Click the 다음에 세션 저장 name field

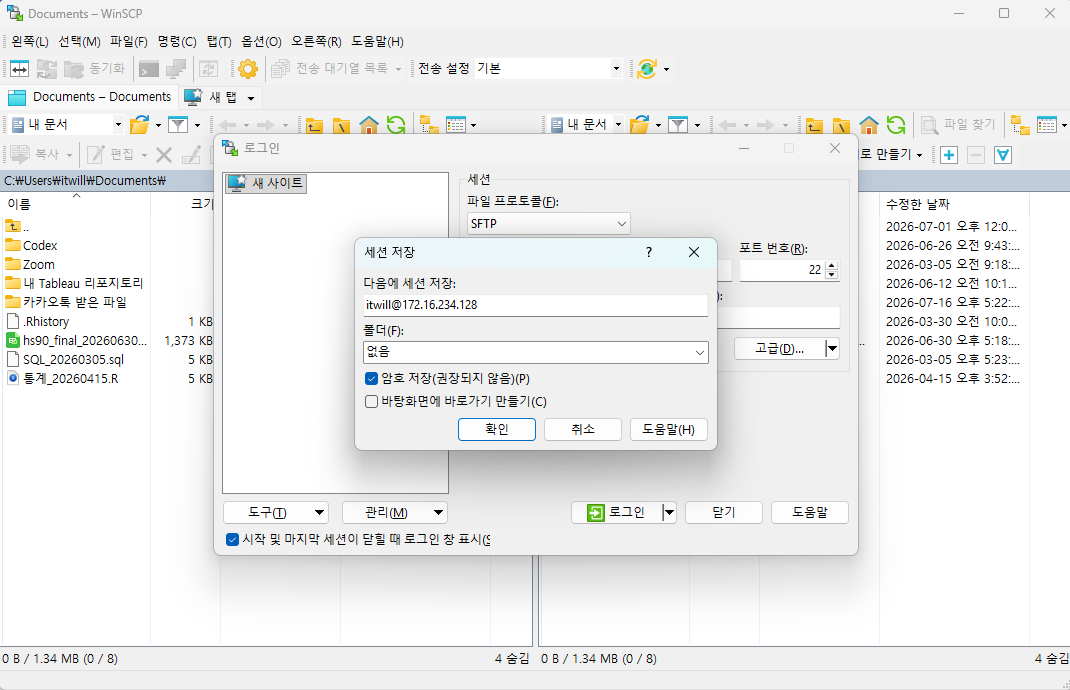(536, 305)
